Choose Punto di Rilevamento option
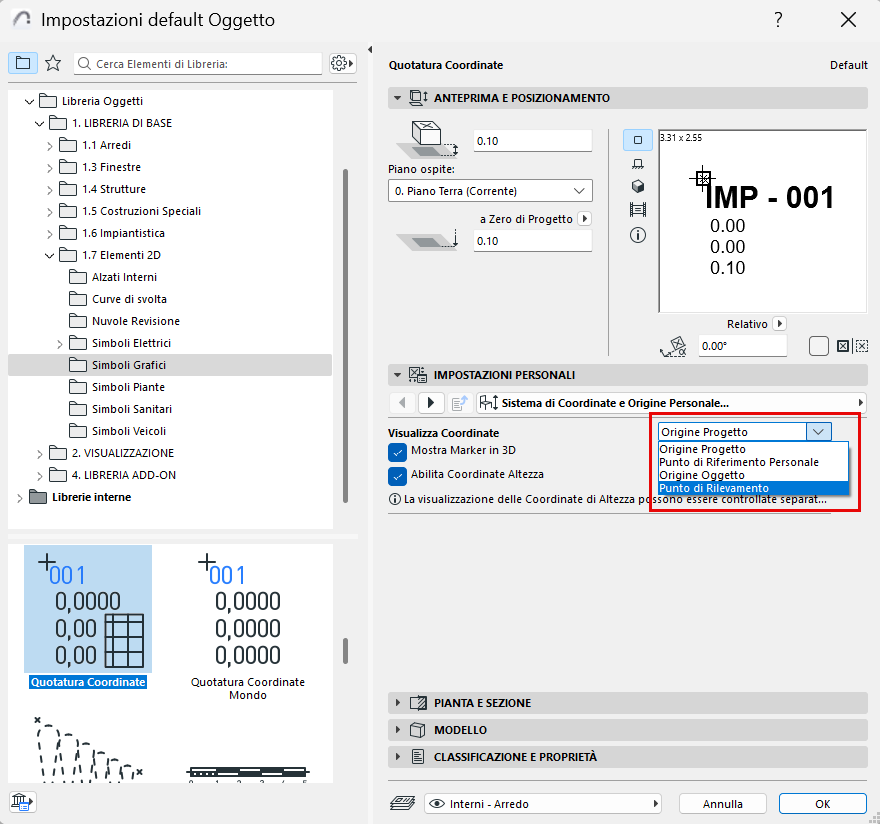The image size is (880, 824). click(753, 488)
